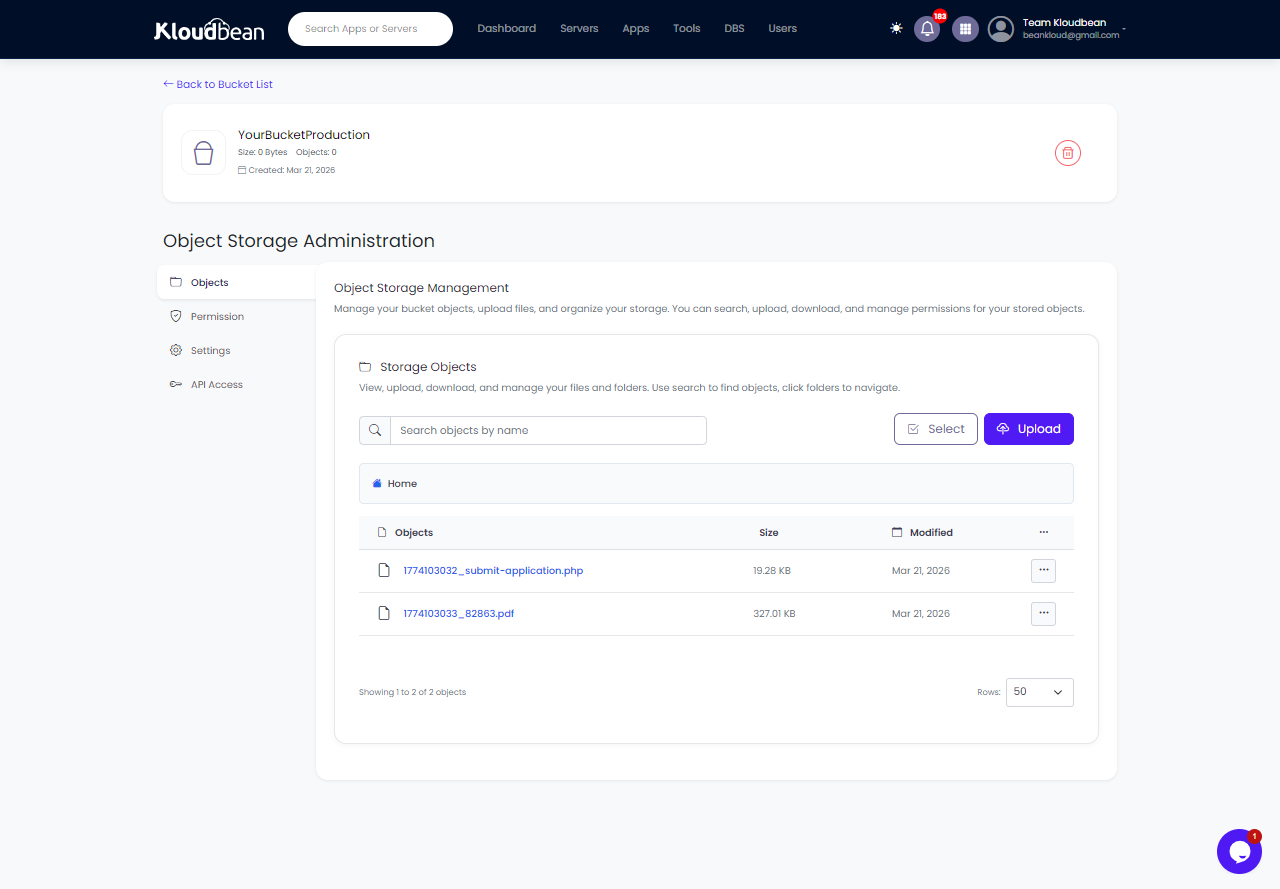Open the notifications bell icon
The height and width of the screenshot is (889, 1280).
tap(927, 29)
